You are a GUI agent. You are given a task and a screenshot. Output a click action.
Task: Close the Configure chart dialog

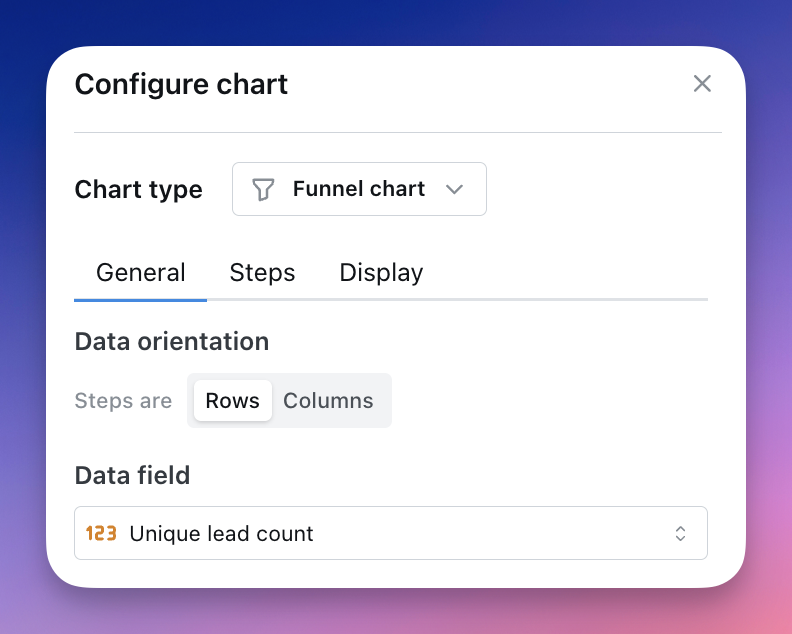(702, 84)
